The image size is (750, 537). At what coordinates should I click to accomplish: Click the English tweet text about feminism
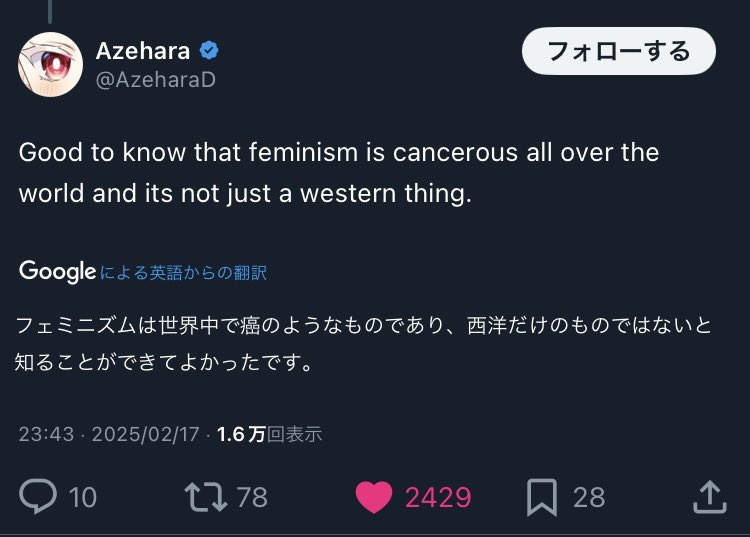pyautogui.click(x=339, y=173)
